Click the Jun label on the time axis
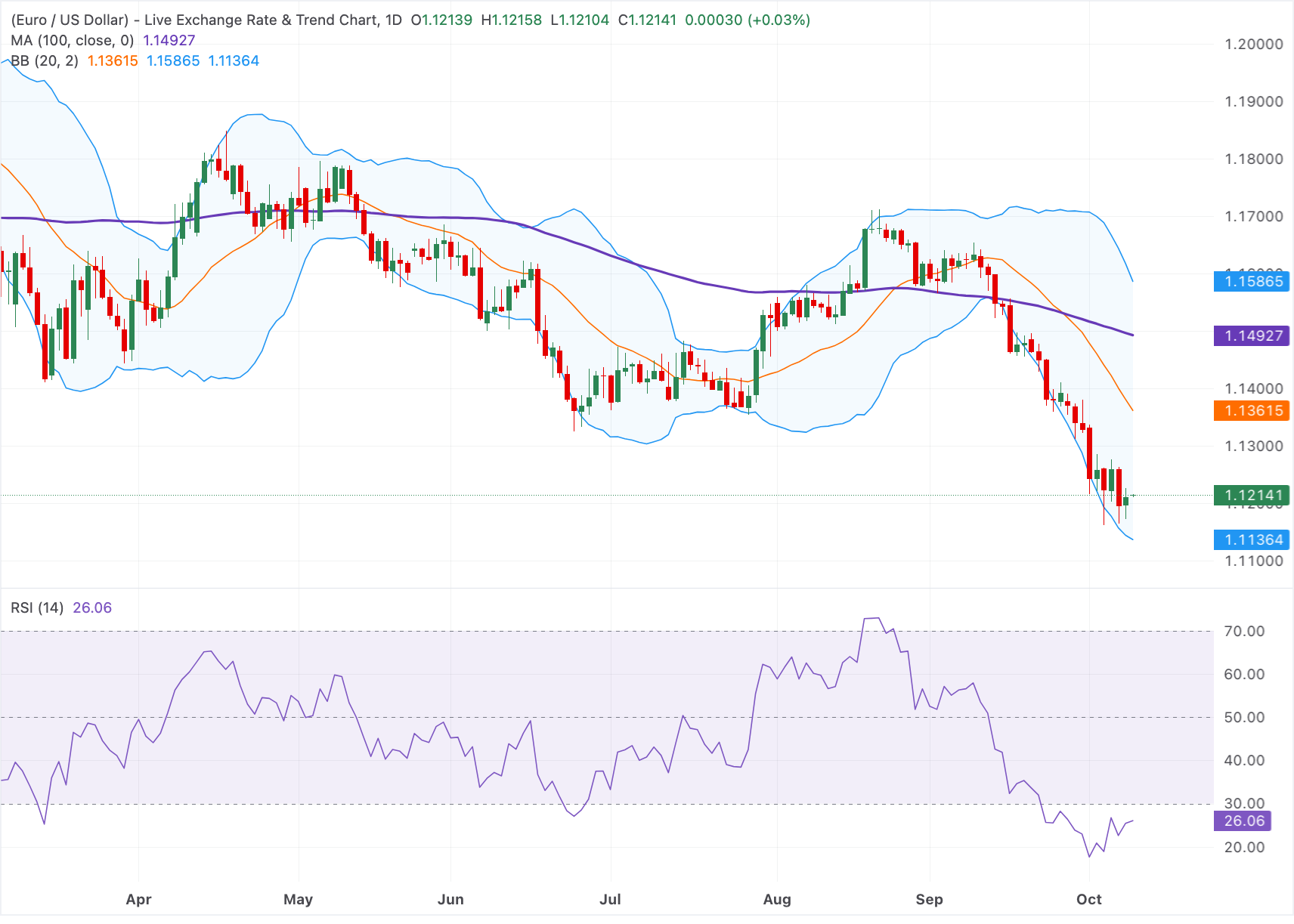 (450, 899)
